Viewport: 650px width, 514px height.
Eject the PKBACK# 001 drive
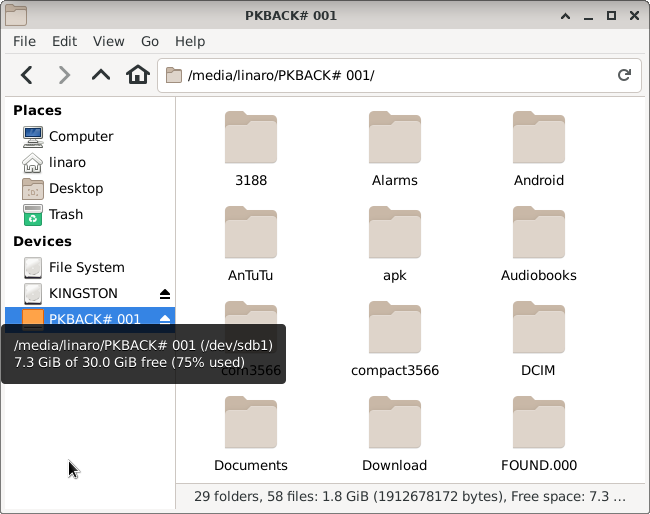tap(165, 319)
